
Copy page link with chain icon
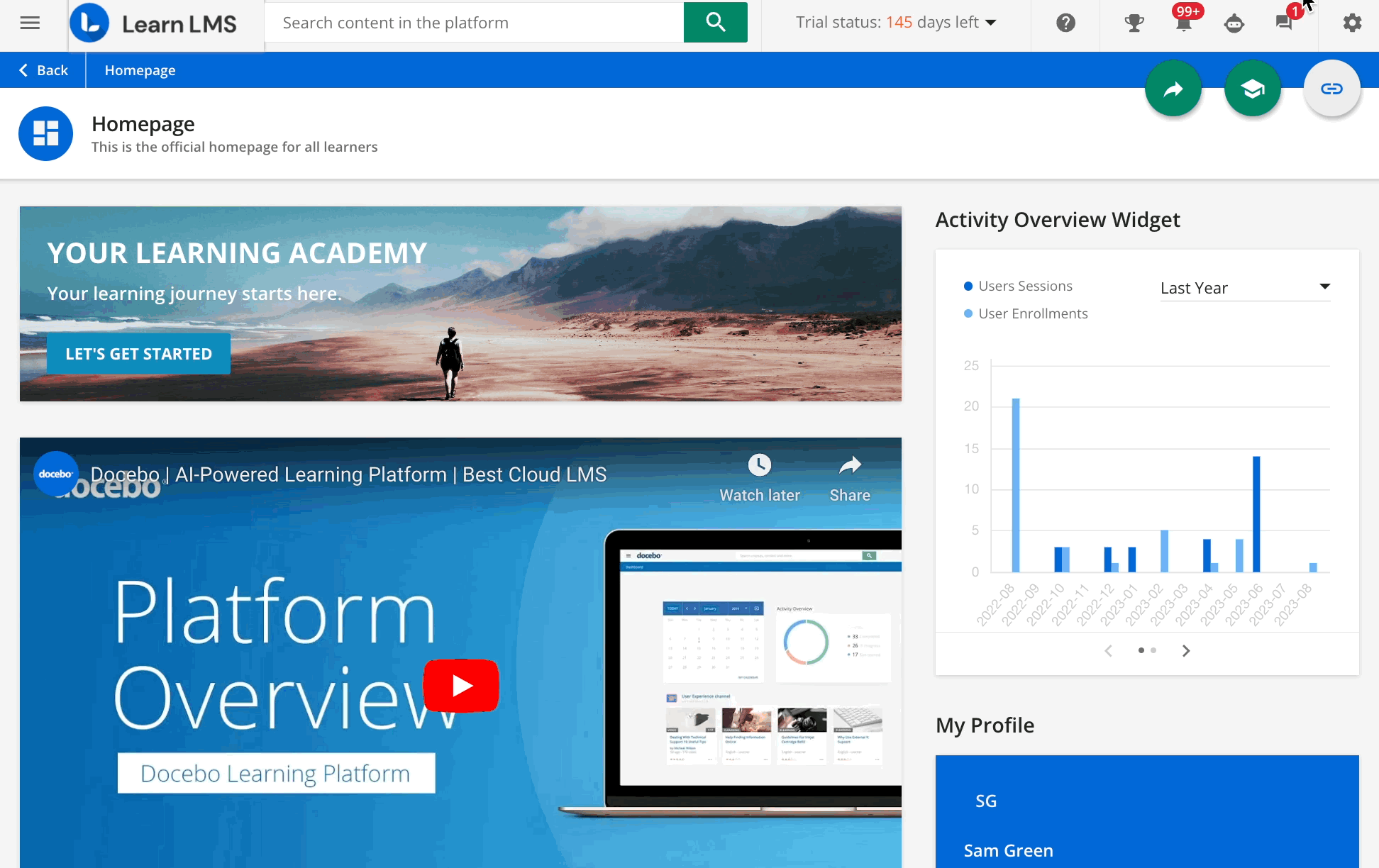pyautogui.click(x=1331, y=89)
